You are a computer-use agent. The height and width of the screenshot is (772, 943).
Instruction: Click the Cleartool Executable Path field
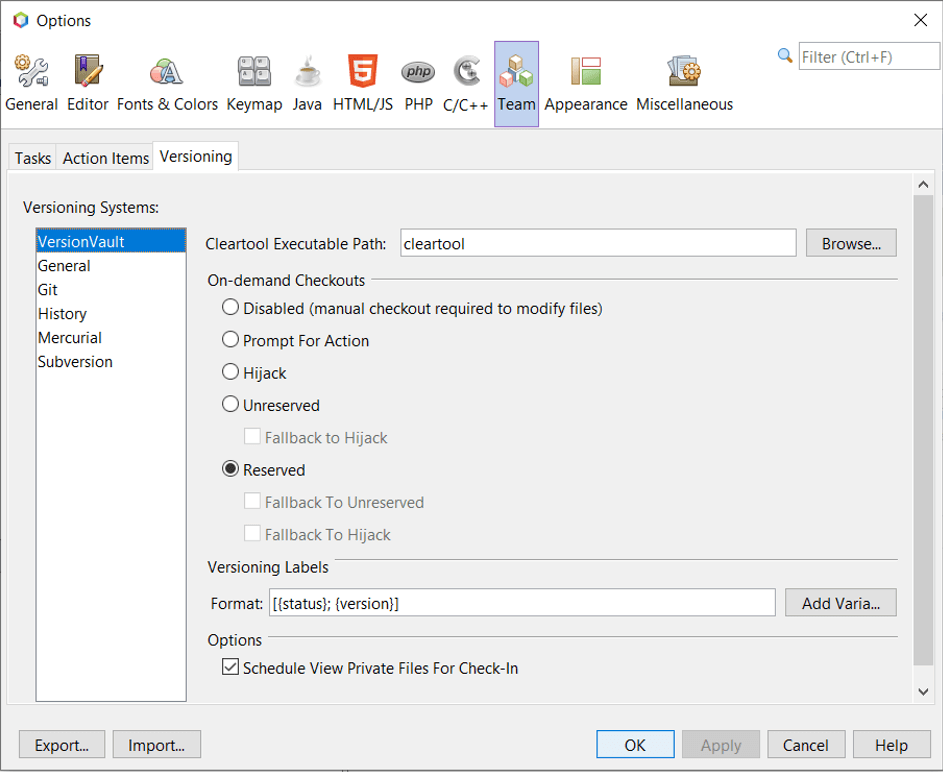click(598, 244)
